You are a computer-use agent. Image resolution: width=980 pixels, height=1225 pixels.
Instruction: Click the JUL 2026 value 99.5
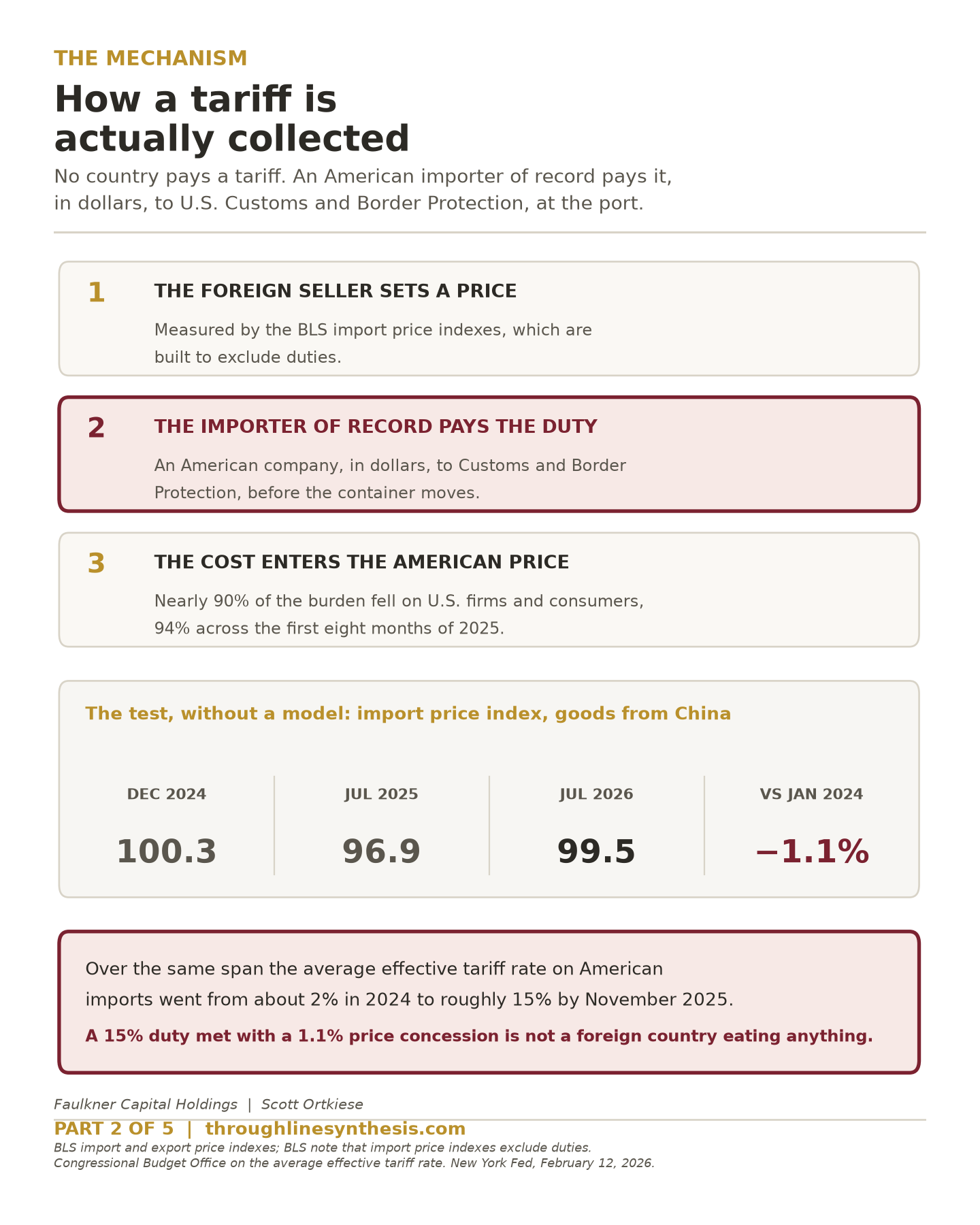click(596, 852)
